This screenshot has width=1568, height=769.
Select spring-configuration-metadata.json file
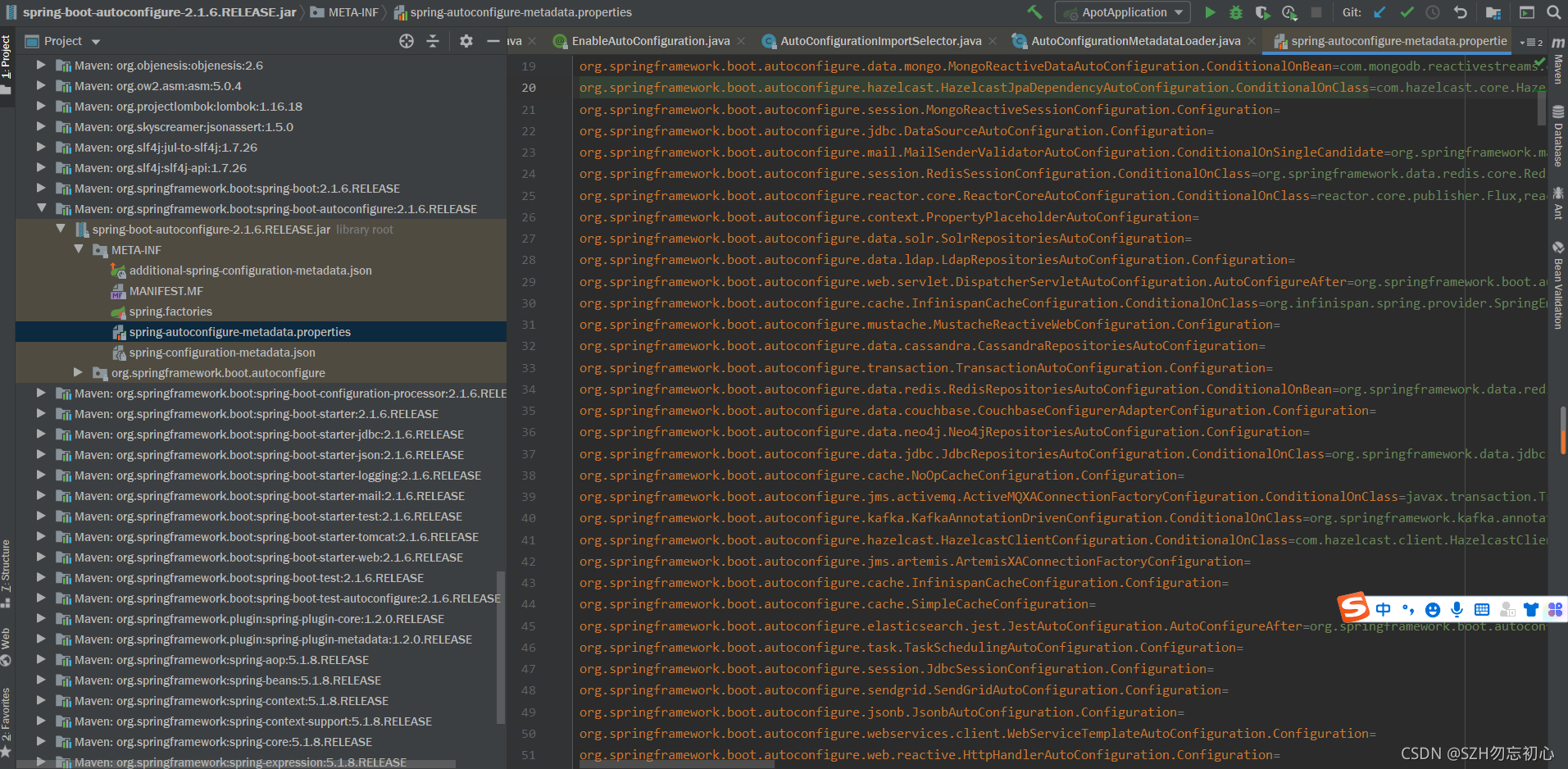tap(222, 353)
